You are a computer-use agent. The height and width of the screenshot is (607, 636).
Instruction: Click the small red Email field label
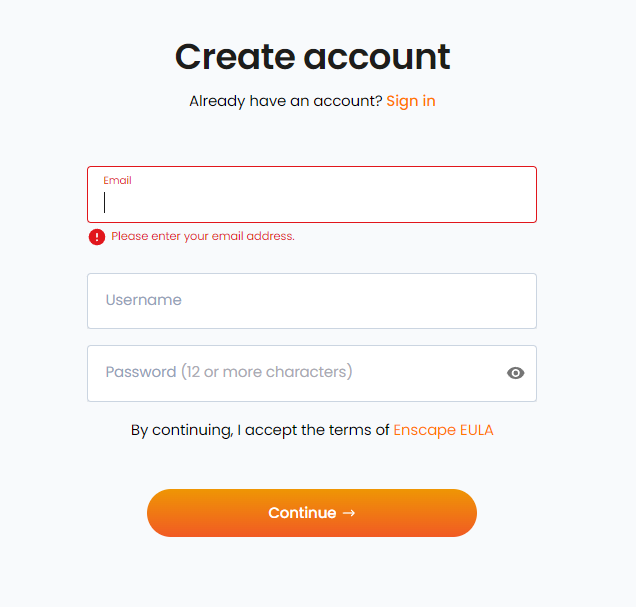pyautogui.click(x=117, y=180)
